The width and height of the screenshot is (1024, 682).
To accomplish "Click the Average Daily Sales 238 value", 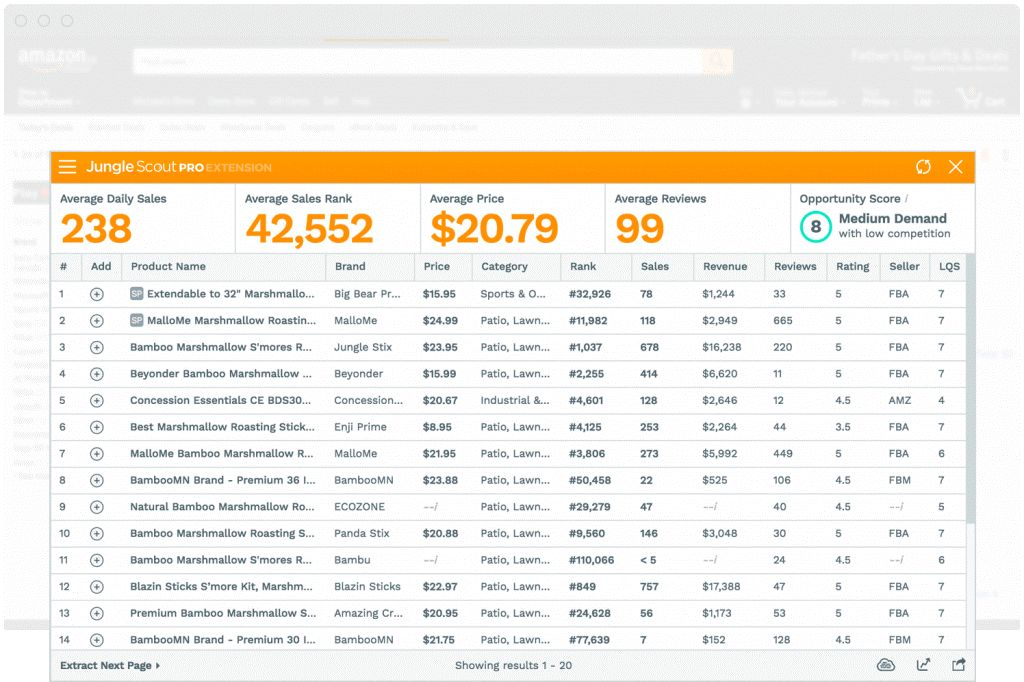I will click(x=97, y=229).
